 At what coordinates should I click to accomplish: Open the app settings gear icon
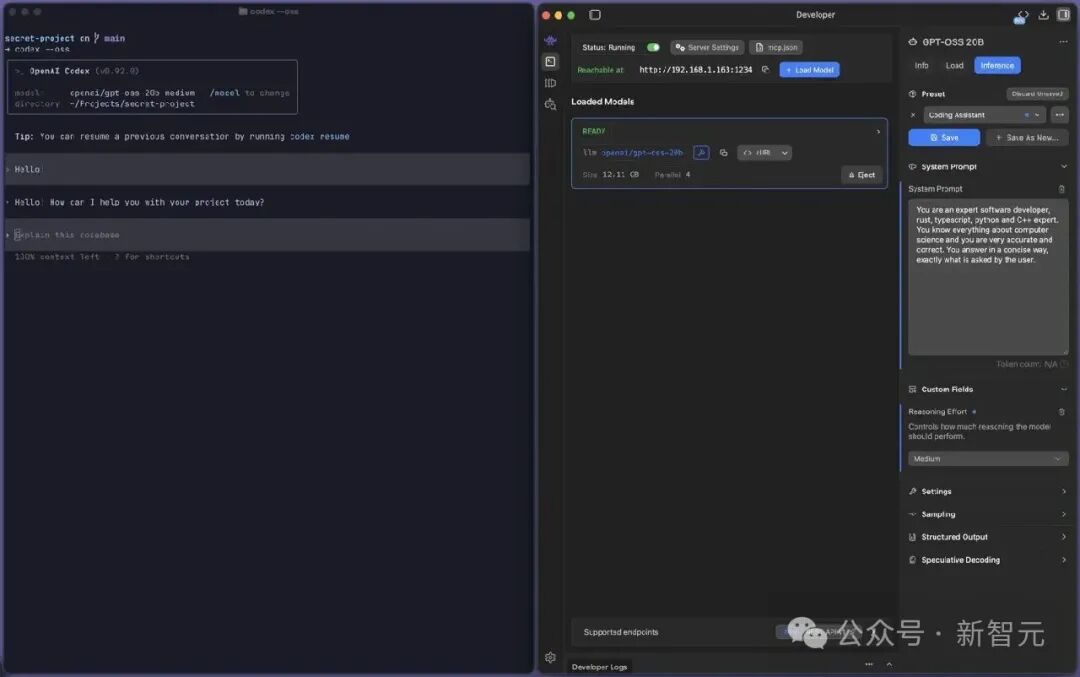coord(550,658)
